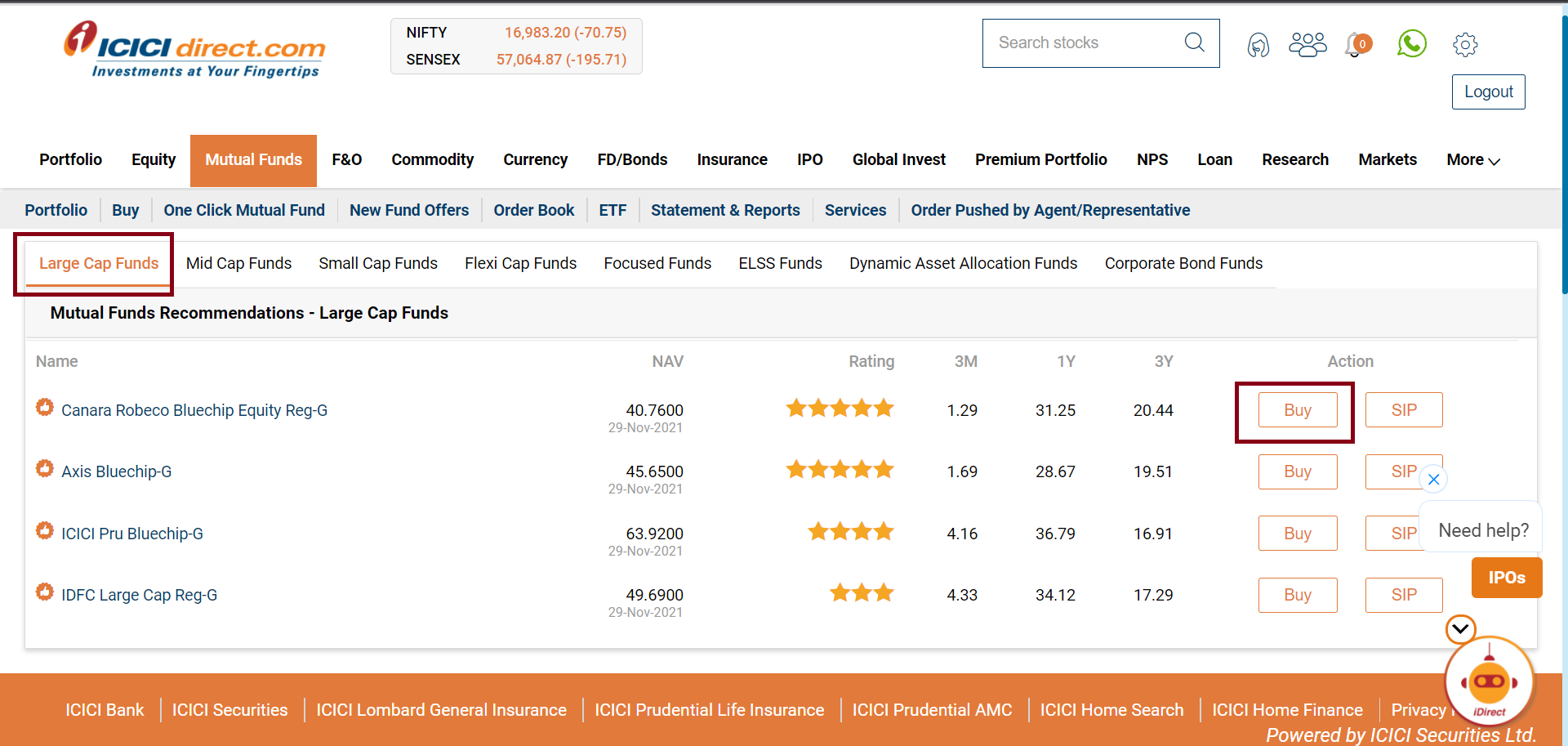
Task: Open the settings gear icon
Action: 1465,45
